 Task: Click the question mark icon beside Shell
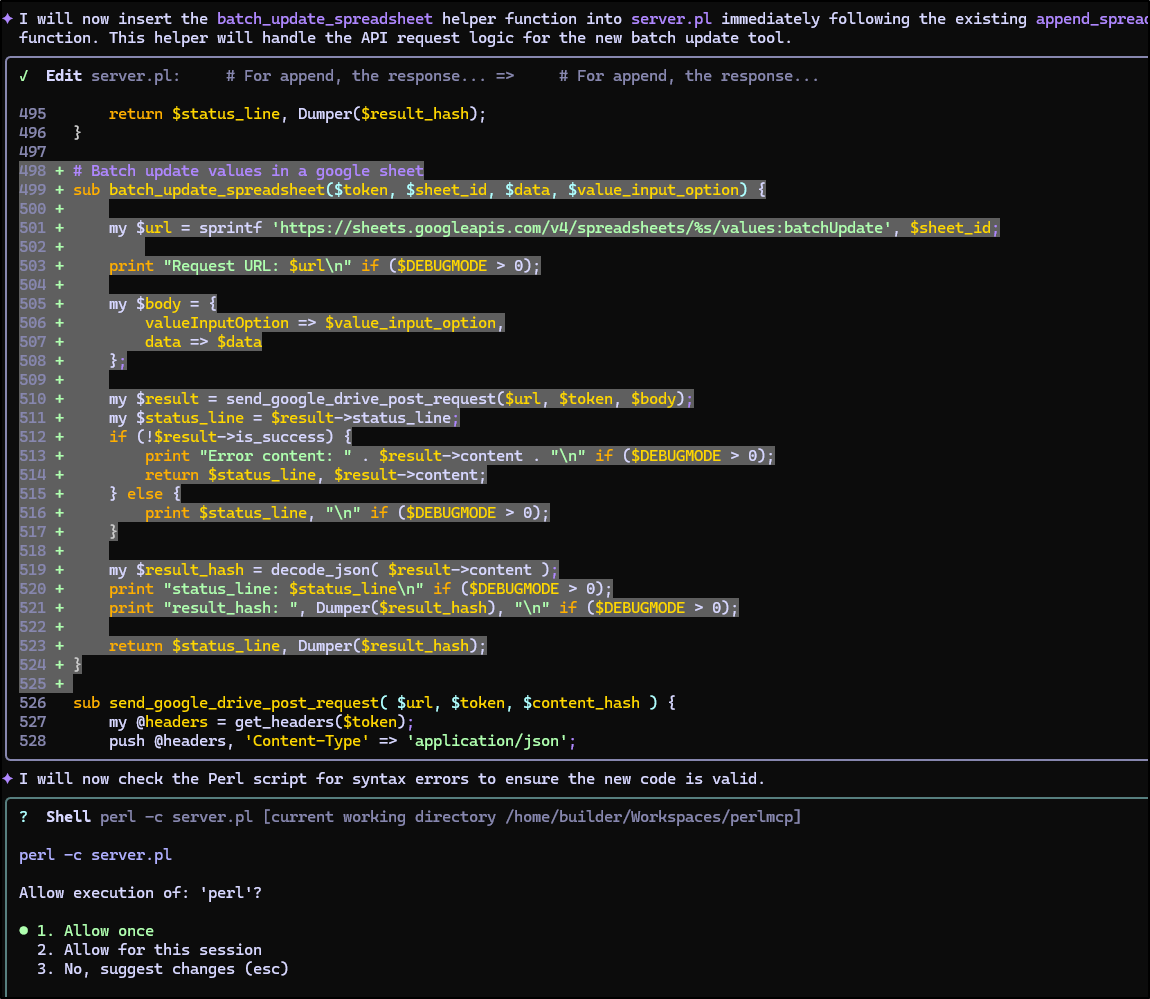[23, 817]
